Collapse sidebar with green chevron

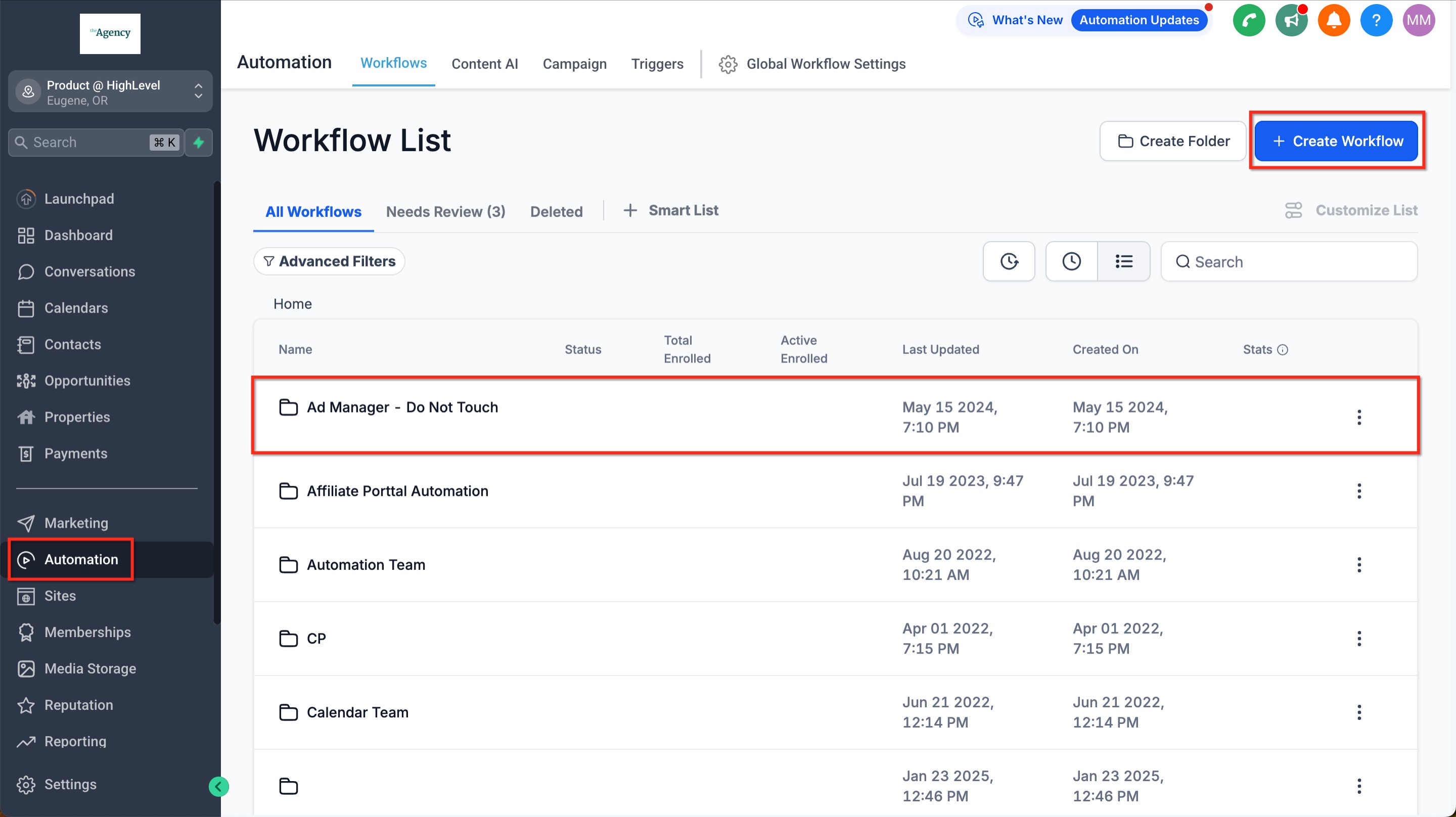pyautogui.click(x=218, y=787)
